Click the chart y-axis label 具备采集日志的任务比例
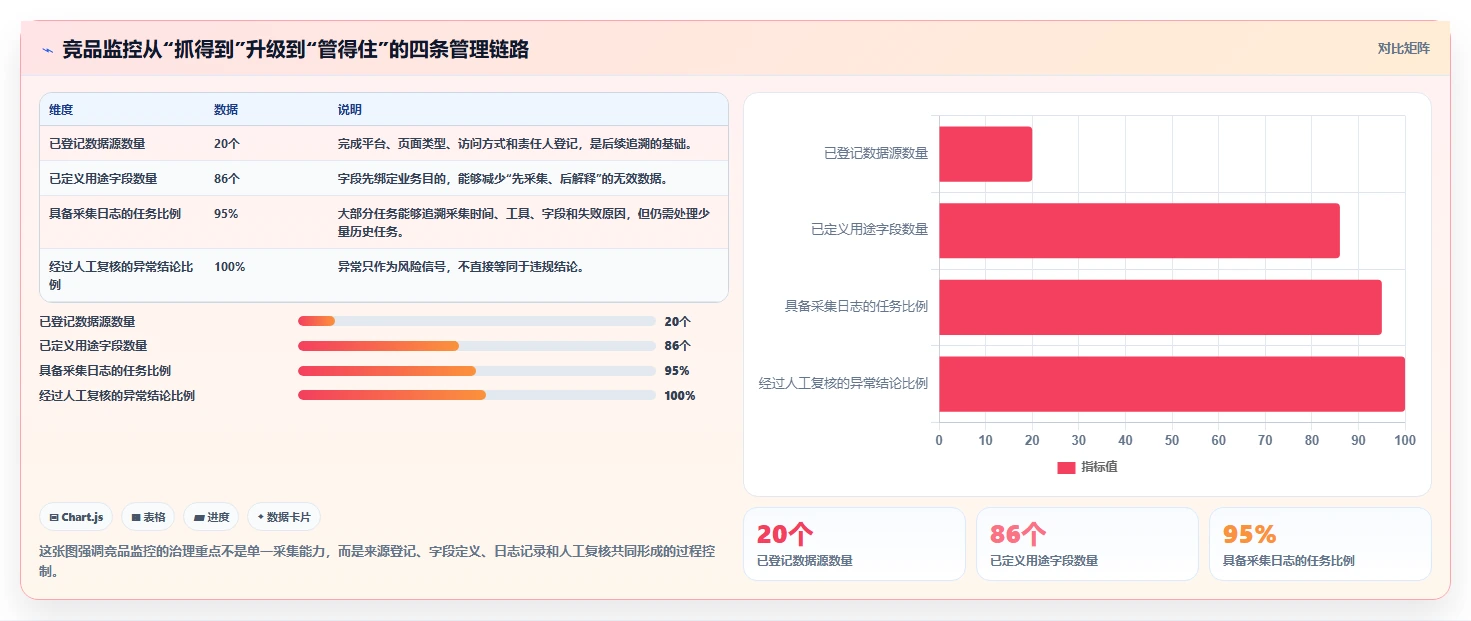The height and width of the screenshot is (621, 1471). [857, 306]
